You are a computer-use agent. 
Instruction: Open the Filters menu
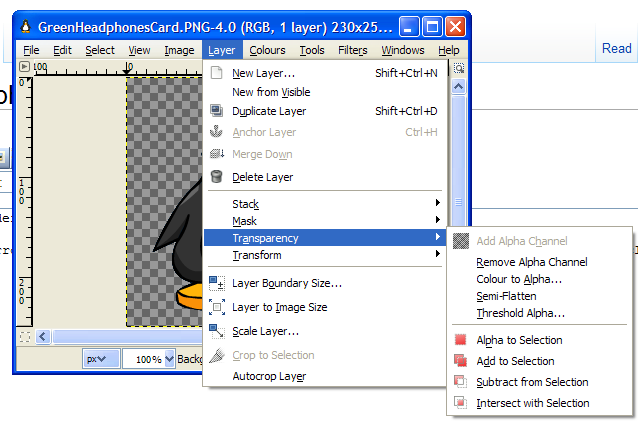click(x=353, y=50)
